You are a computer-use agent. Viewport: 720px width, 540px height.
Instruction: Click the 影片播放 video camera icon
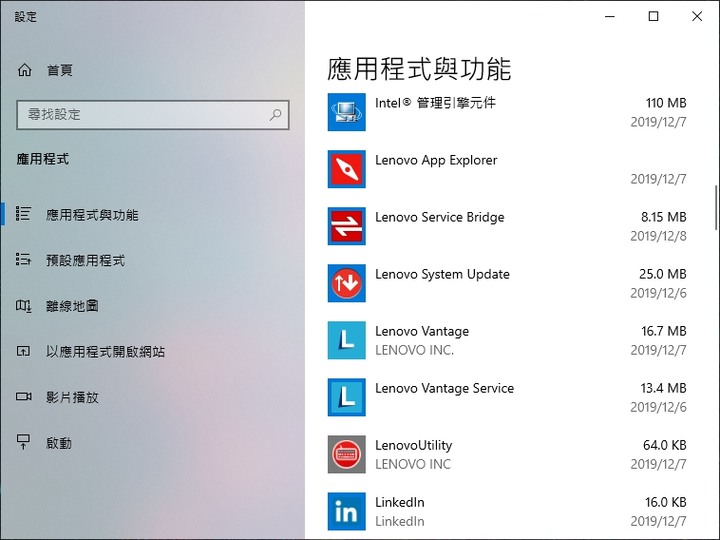23,396
